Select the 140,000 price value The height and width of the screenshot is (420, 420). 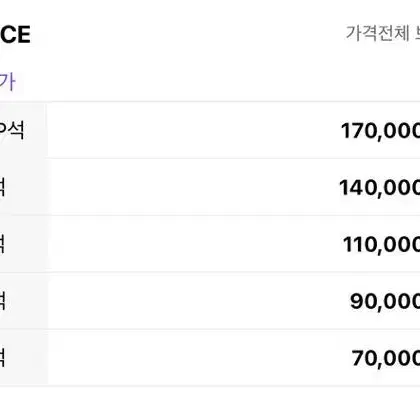pyautogui.click(x=379, y=187)
